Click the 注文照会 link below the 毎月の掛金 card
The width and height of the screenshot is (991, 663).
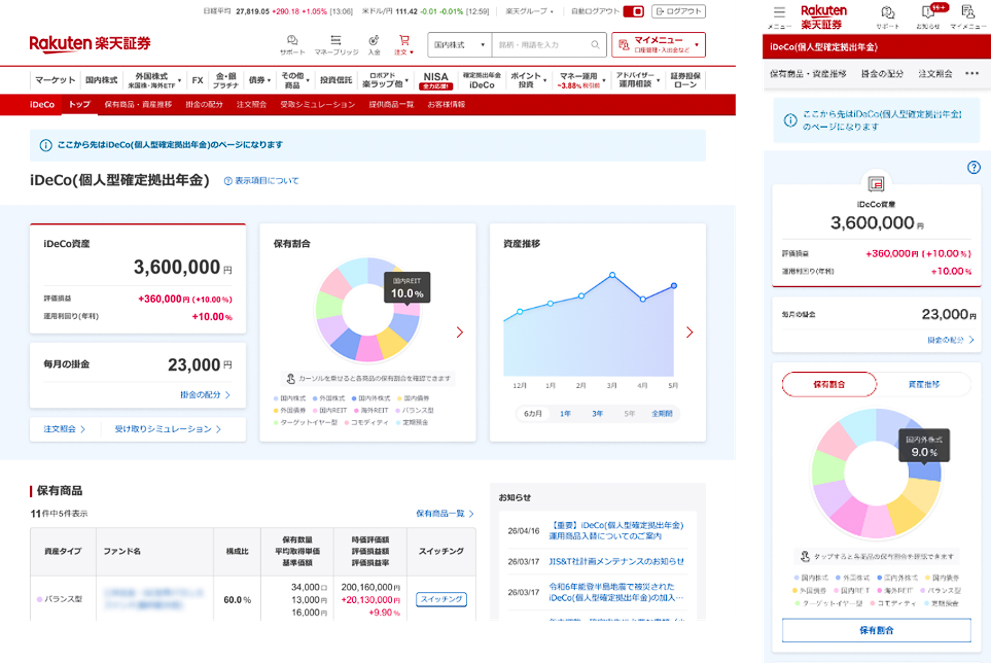[64, 429]
